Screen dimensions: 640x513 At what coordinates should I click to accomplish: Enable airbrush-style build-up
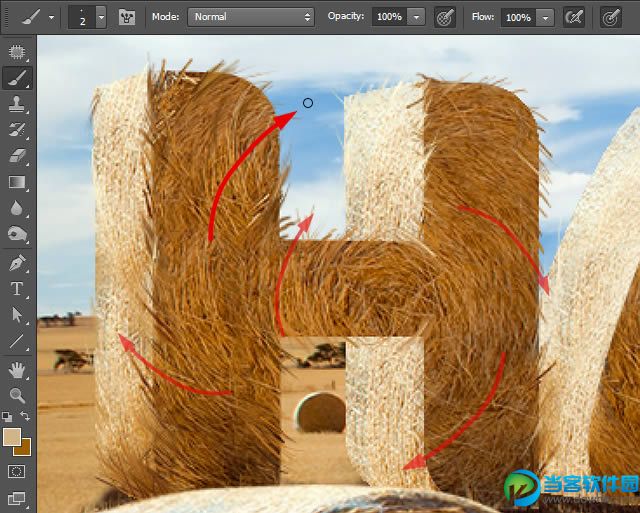click(574, 18)
